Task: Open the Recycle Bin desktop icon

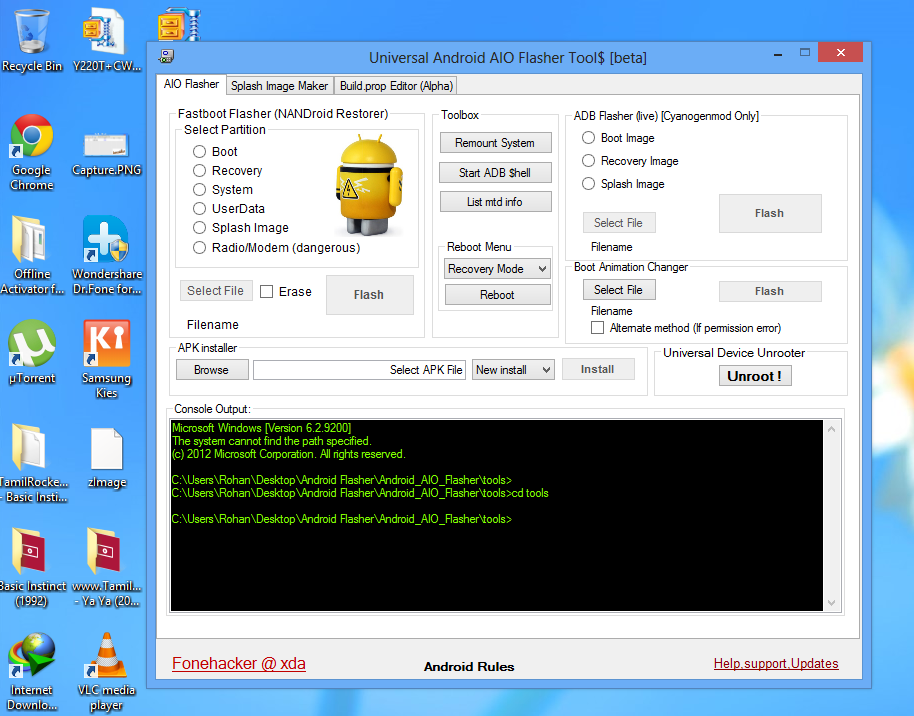Action: (32, 34)
